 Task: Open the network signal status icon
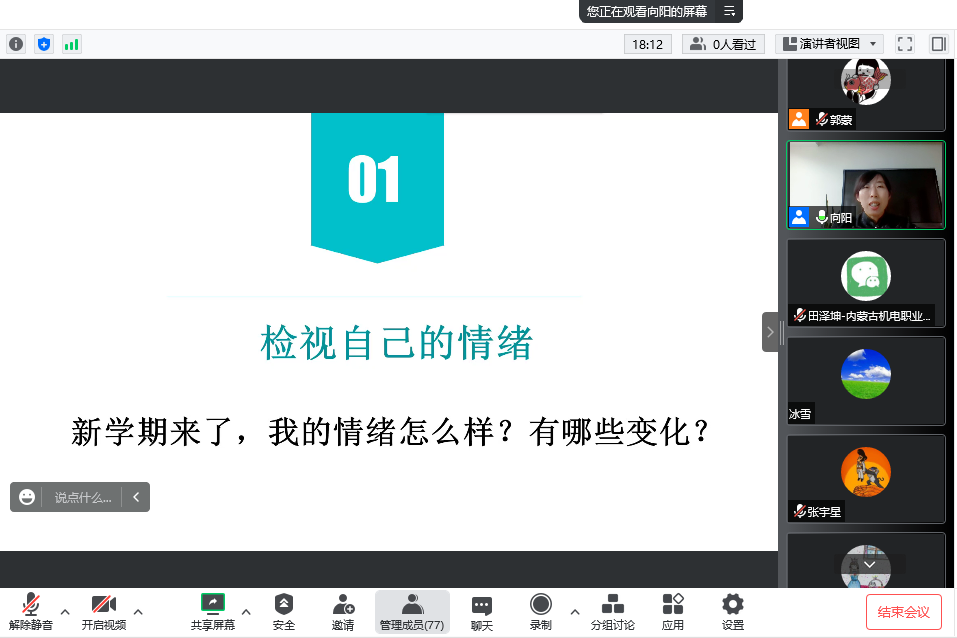71,44
